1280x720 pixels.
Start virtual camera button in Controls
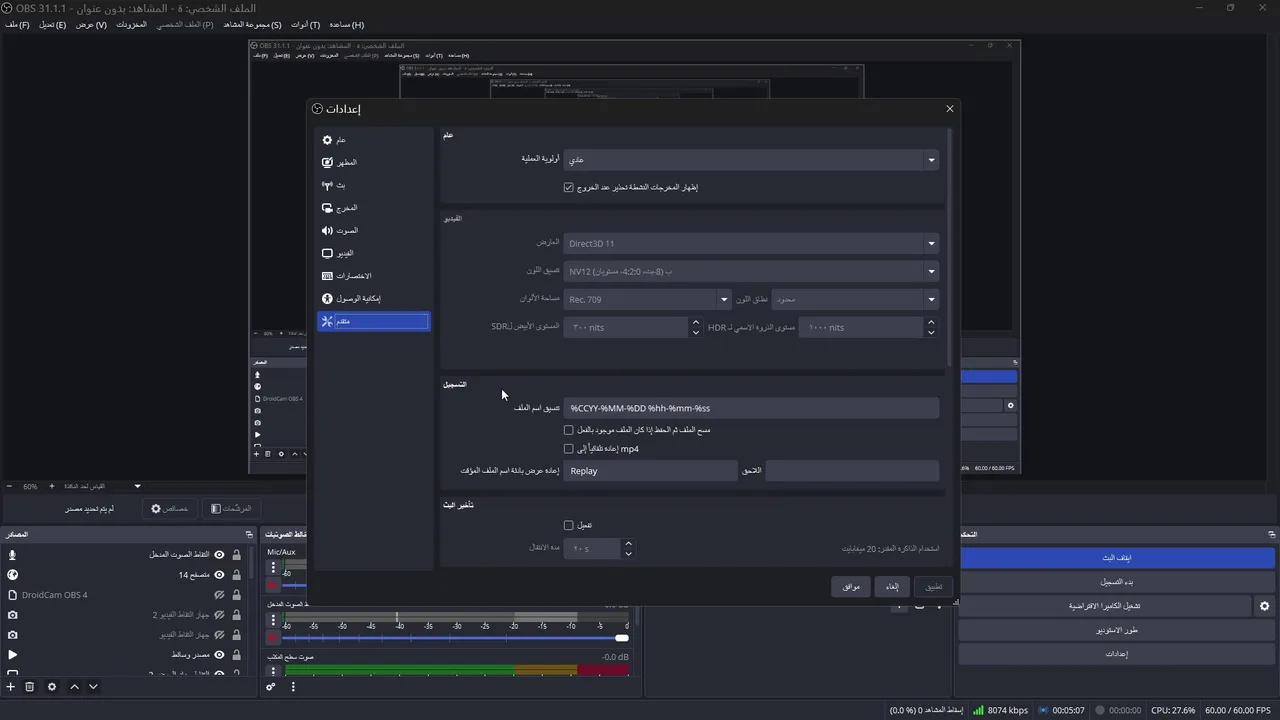[1104, 606]
